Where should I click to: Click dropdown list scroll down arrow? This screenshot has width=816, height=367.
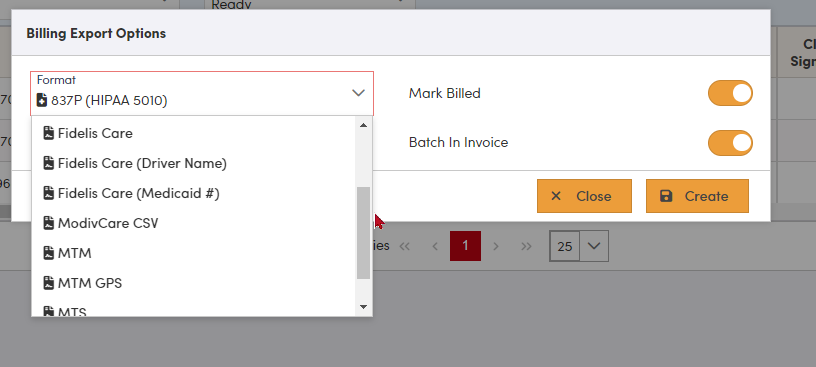363,307
